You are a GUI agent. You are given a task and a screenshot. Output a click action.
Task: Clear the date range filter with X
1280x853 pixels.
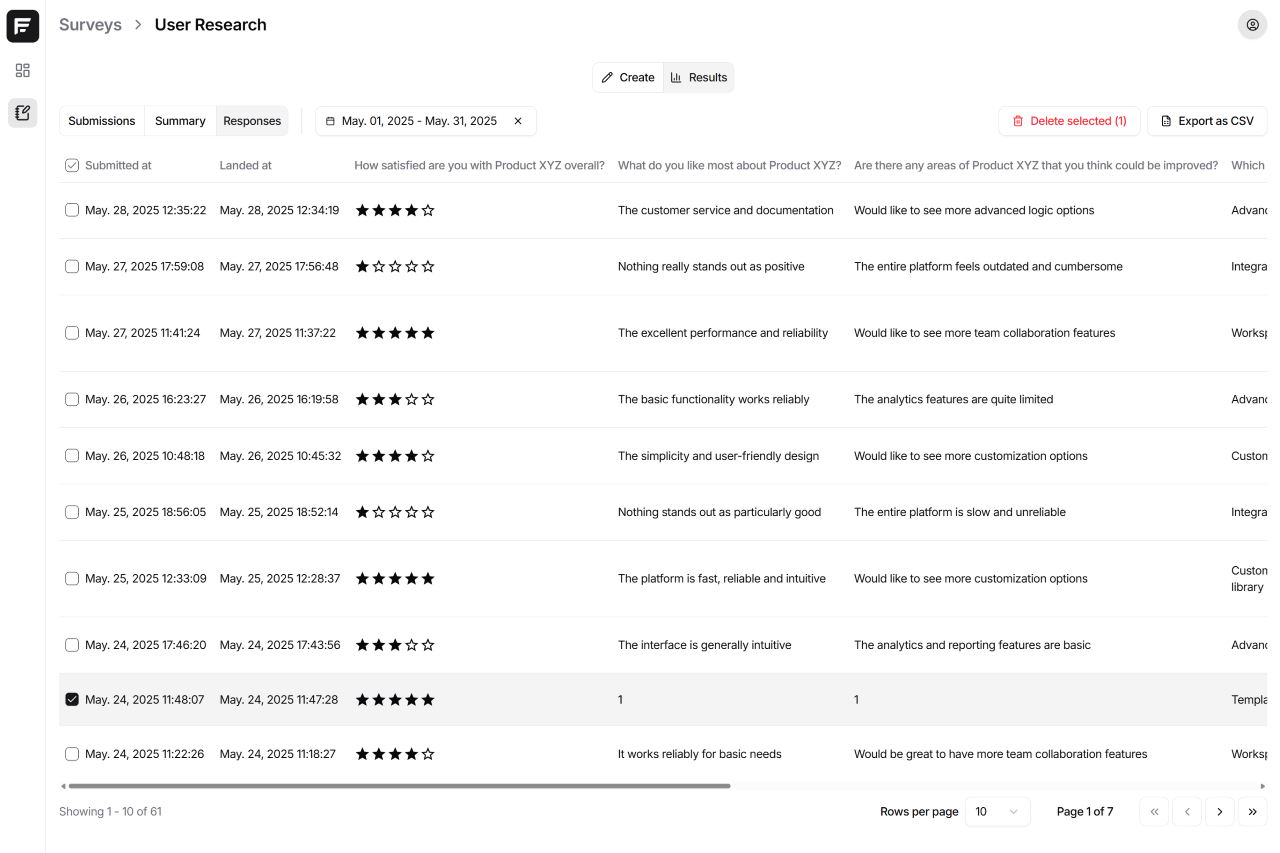click(x=518, y=121)
